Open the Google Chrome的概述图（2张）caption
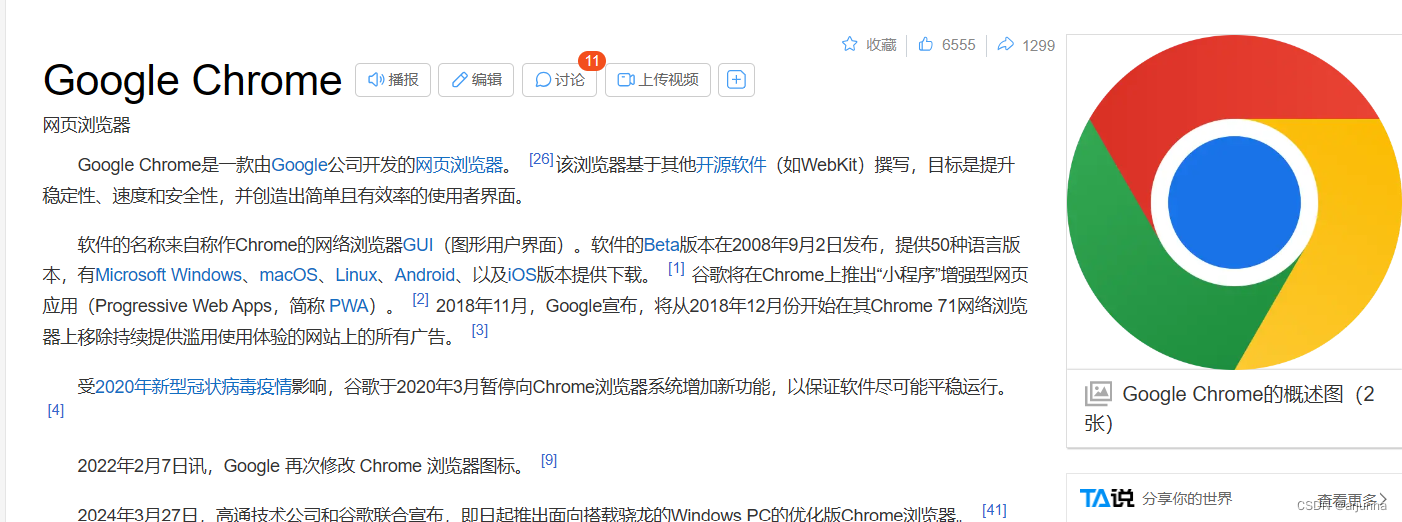Viewport: 1402px width, 522px height. click(x=1230, y=409)
